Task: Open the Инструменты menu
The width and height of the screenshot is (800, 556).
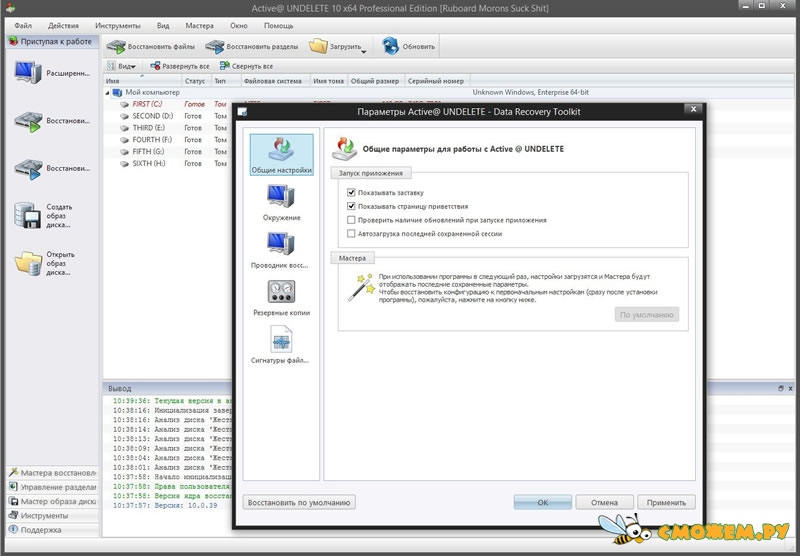Action: coord(117,25)
